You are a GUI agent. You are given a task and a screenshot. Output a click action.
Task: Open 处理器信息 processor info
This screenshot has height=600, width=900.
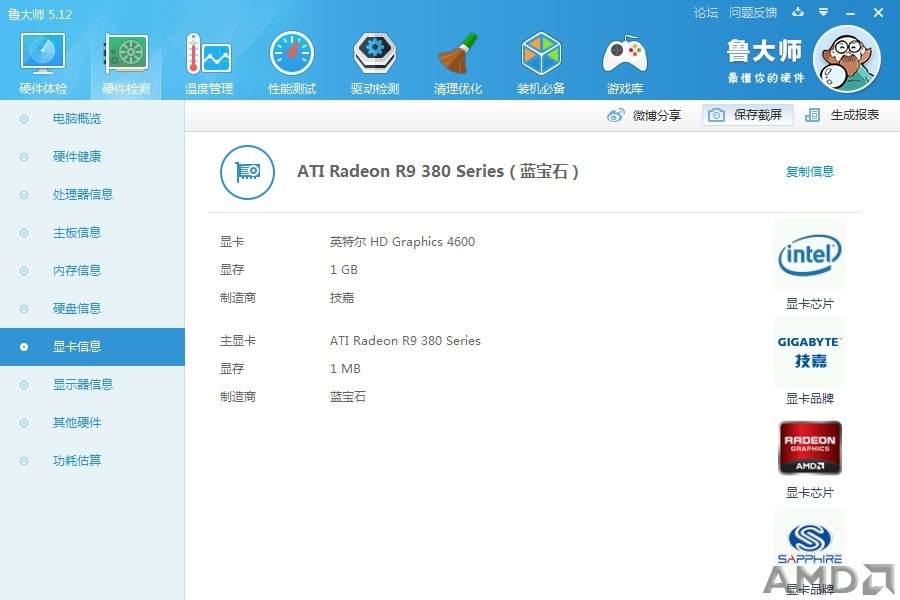83,195
